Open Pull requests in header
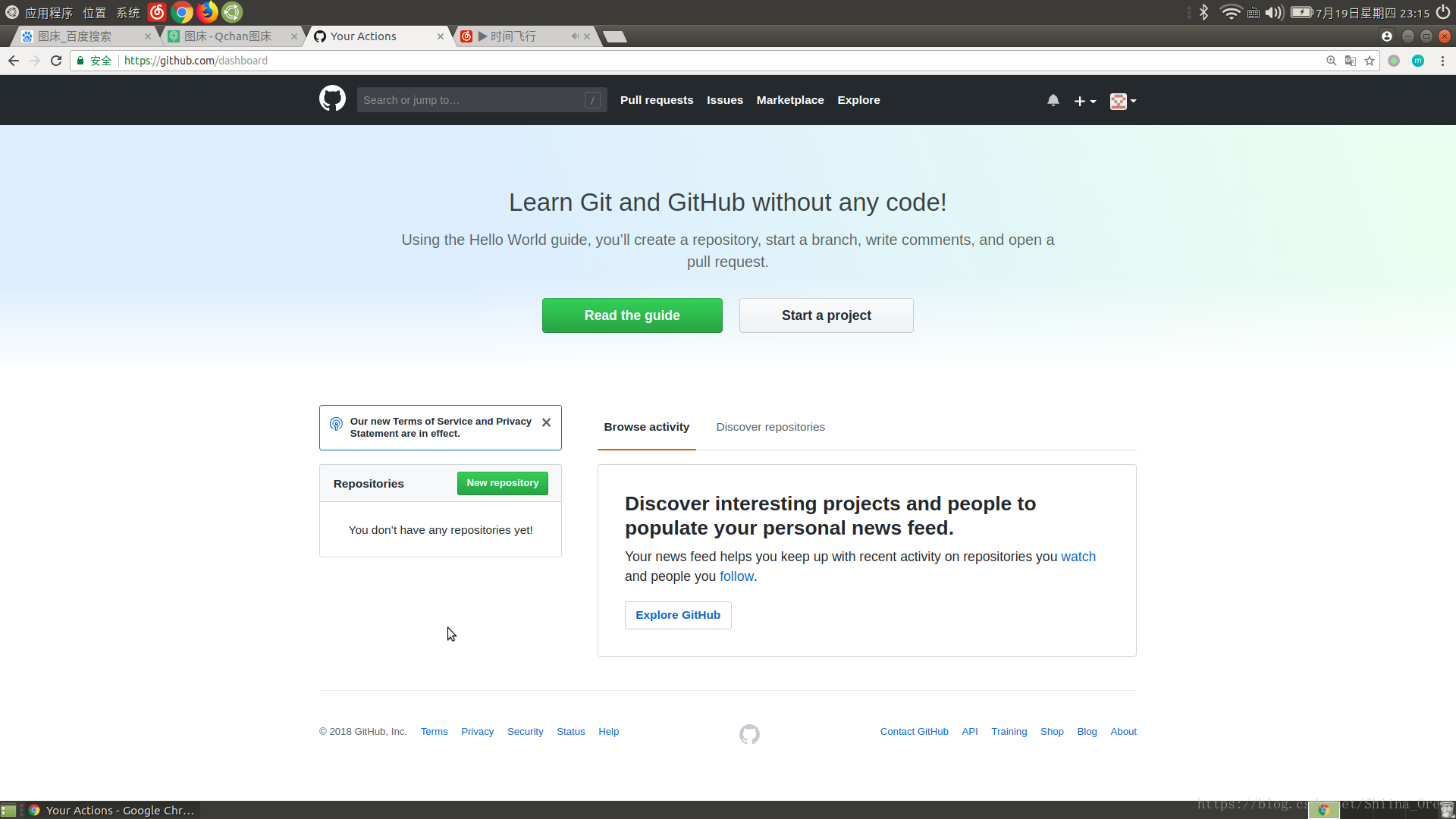1456x819 pixels. tap(657, 100)
